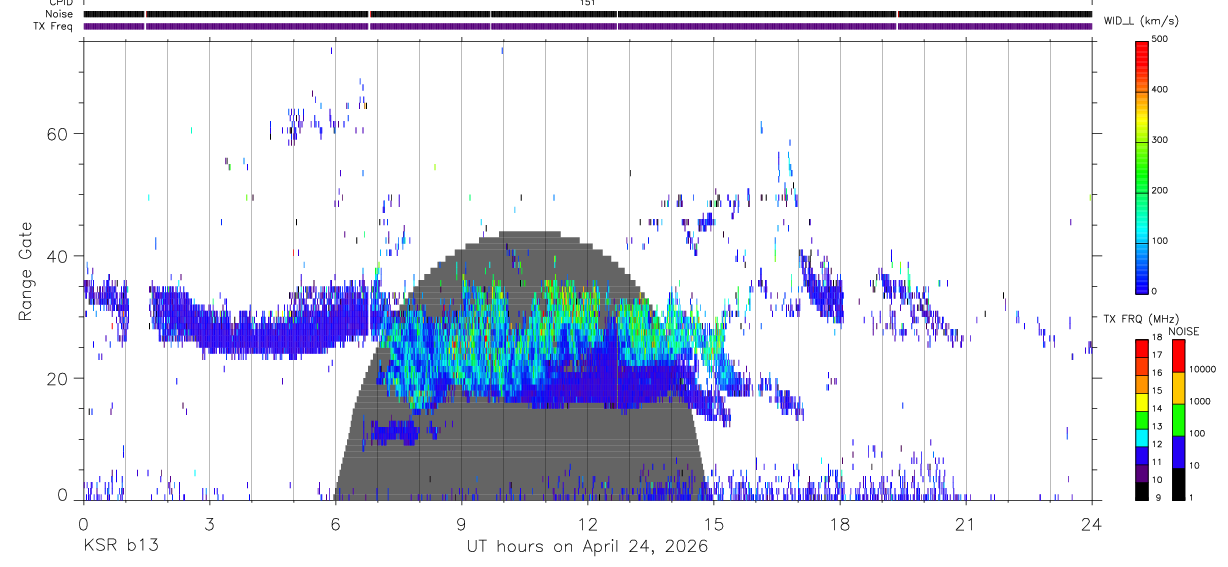
Task: Click the purple TX Freq strip along the top
Action: point(587,26)
